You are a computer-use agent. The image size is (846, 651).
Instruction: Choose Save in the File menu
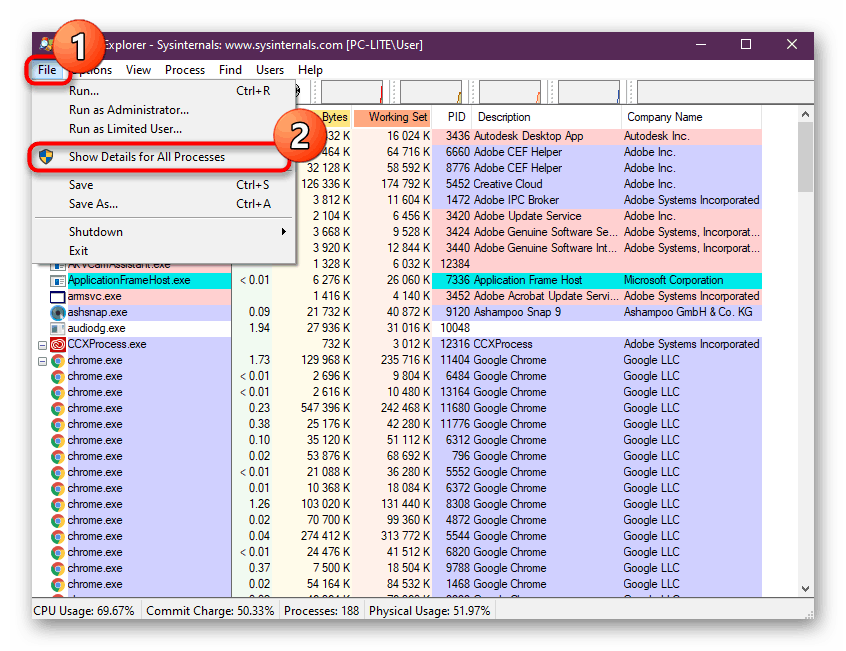(x=164, y=185)
